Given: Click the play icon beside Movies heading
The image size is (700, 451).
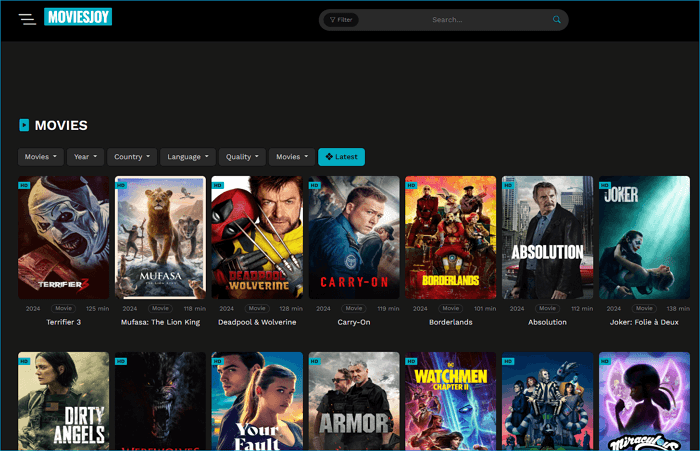Looking at the screenshot, I should tap(24, 125).
